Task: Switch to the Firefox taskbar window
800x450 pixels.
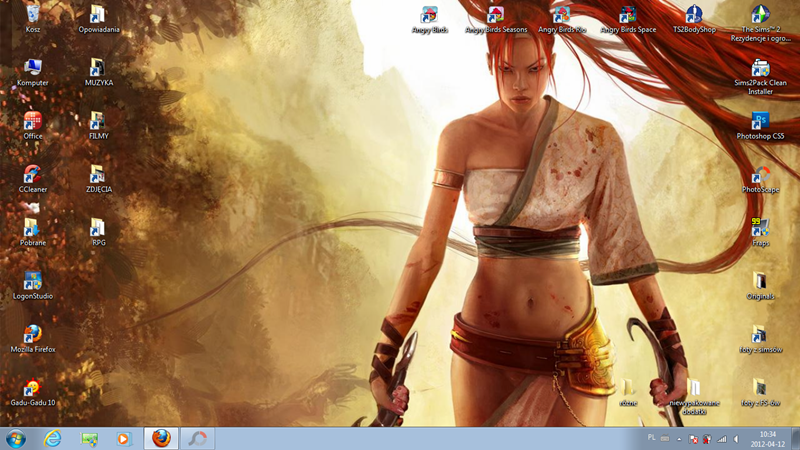Action: 161,439
